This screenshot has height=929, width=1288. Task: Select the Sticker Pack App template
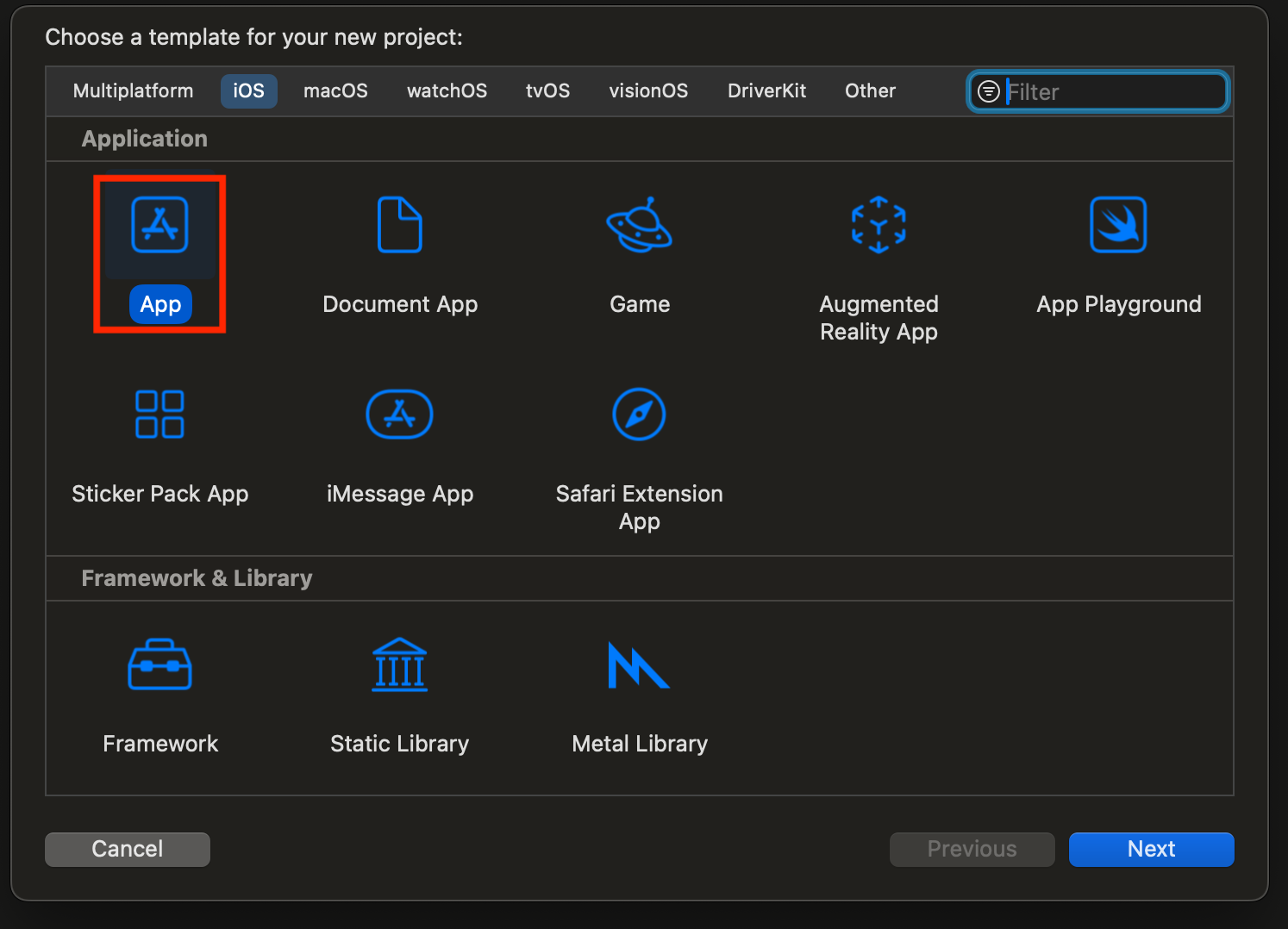159,415
